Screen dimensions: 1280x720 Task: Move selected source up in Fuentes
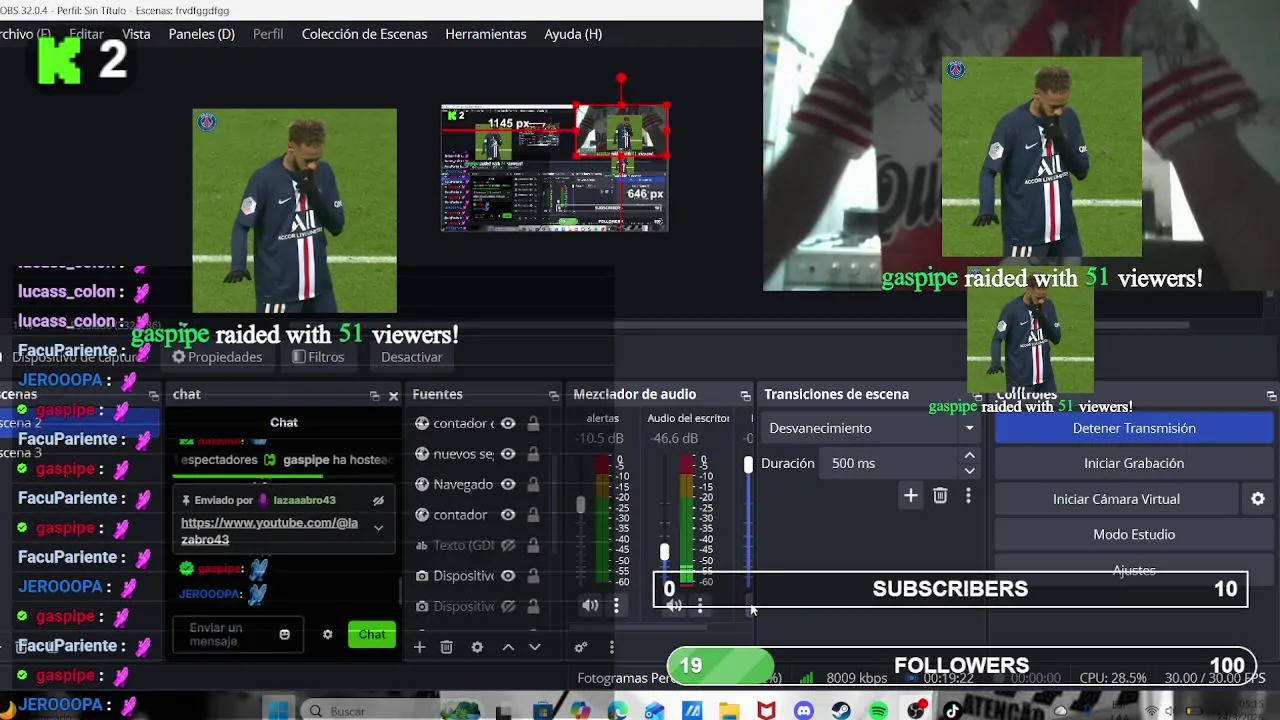click(508, 647)
